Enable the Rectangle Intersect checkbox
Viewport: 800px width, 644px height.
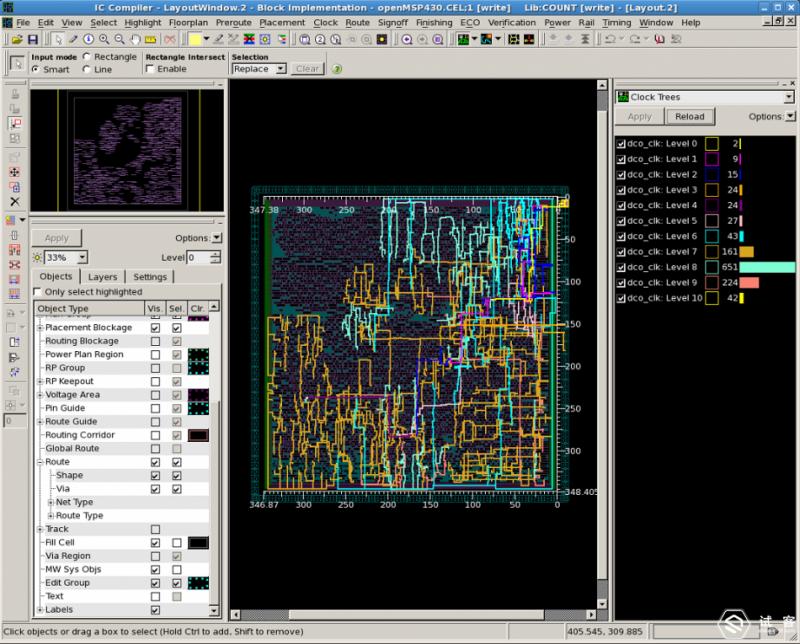point(151,69)
